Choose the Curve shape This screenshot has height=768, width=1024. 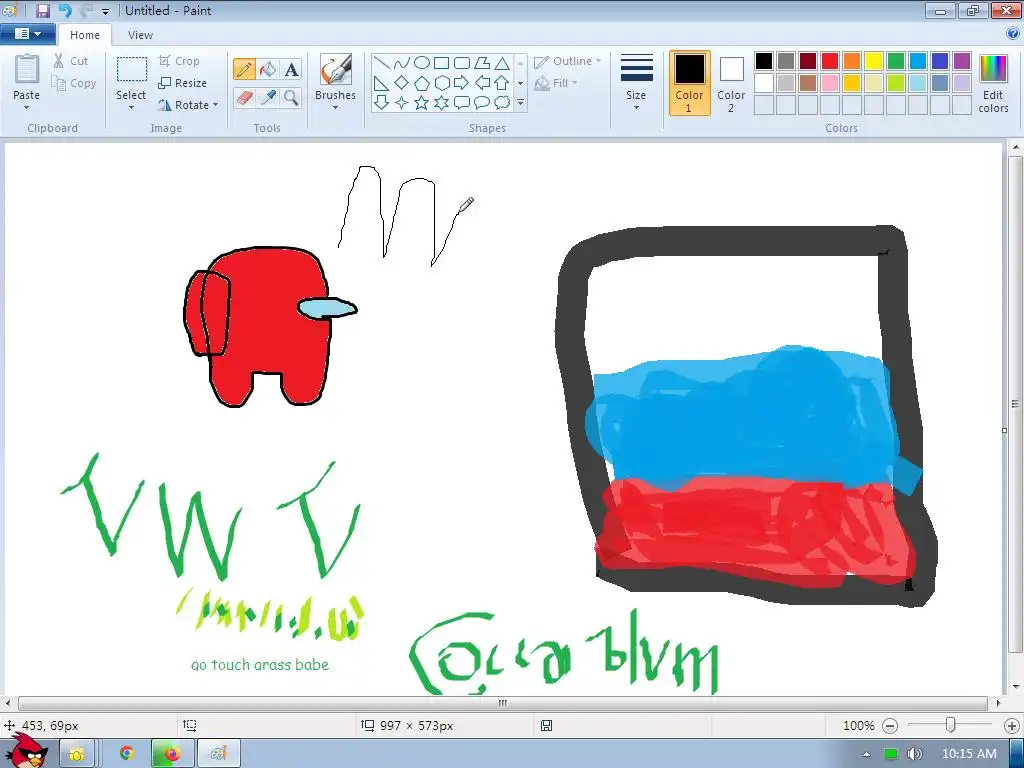click(402, 63)
